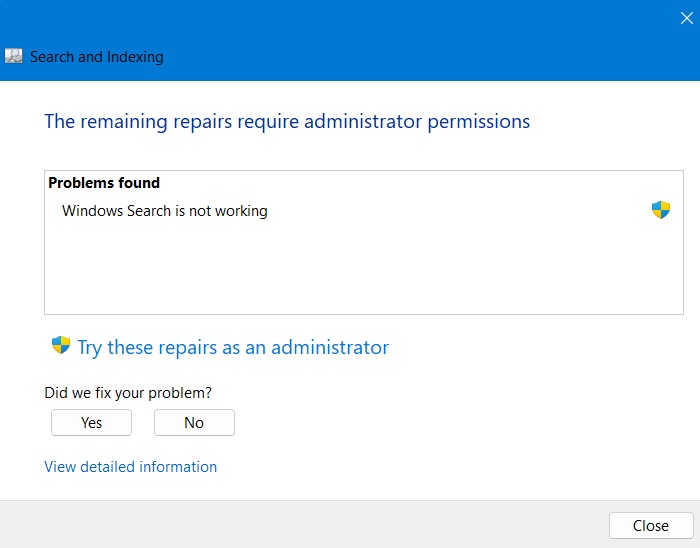Select 'Windows Search is not working' entry
700x548 pixels.
tap(165, 211)
